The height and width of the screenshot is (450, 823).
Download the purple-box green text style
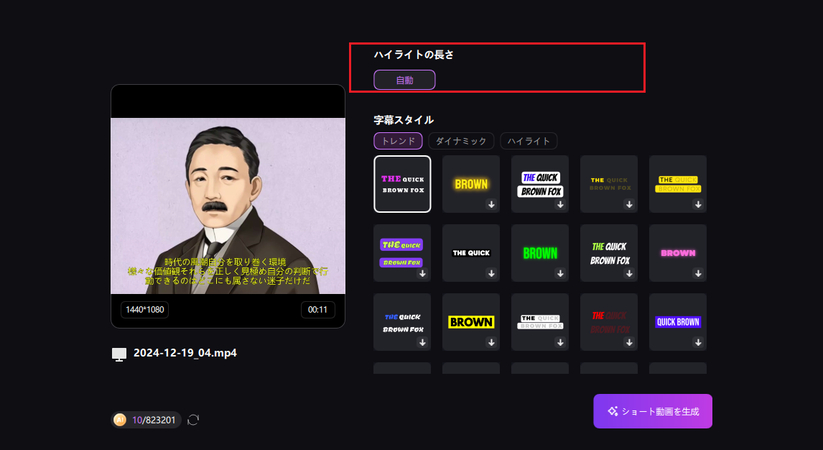tap(423, 273)
